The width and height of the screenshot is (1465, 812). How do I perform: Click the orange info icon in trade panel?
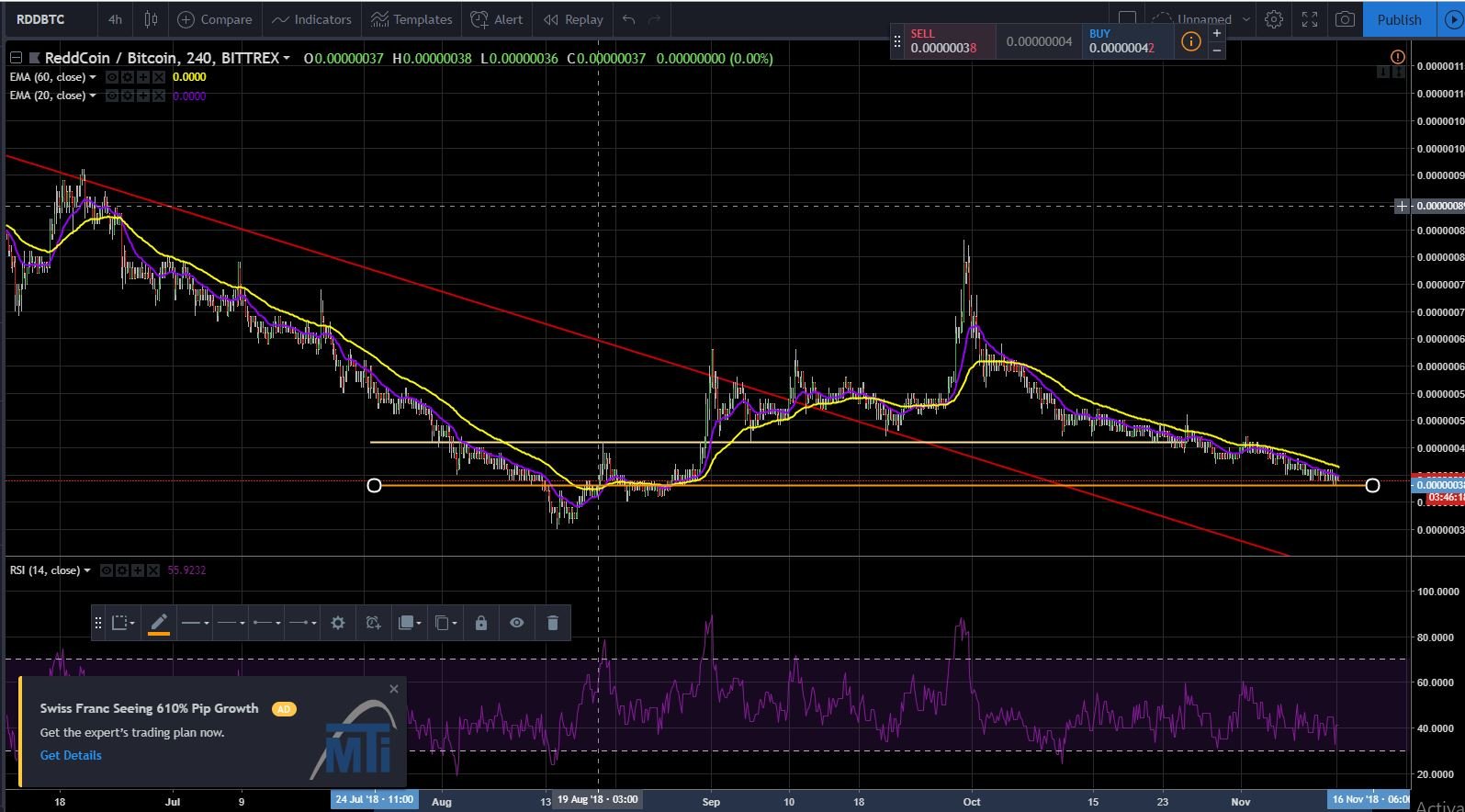tap(1190, 41)
